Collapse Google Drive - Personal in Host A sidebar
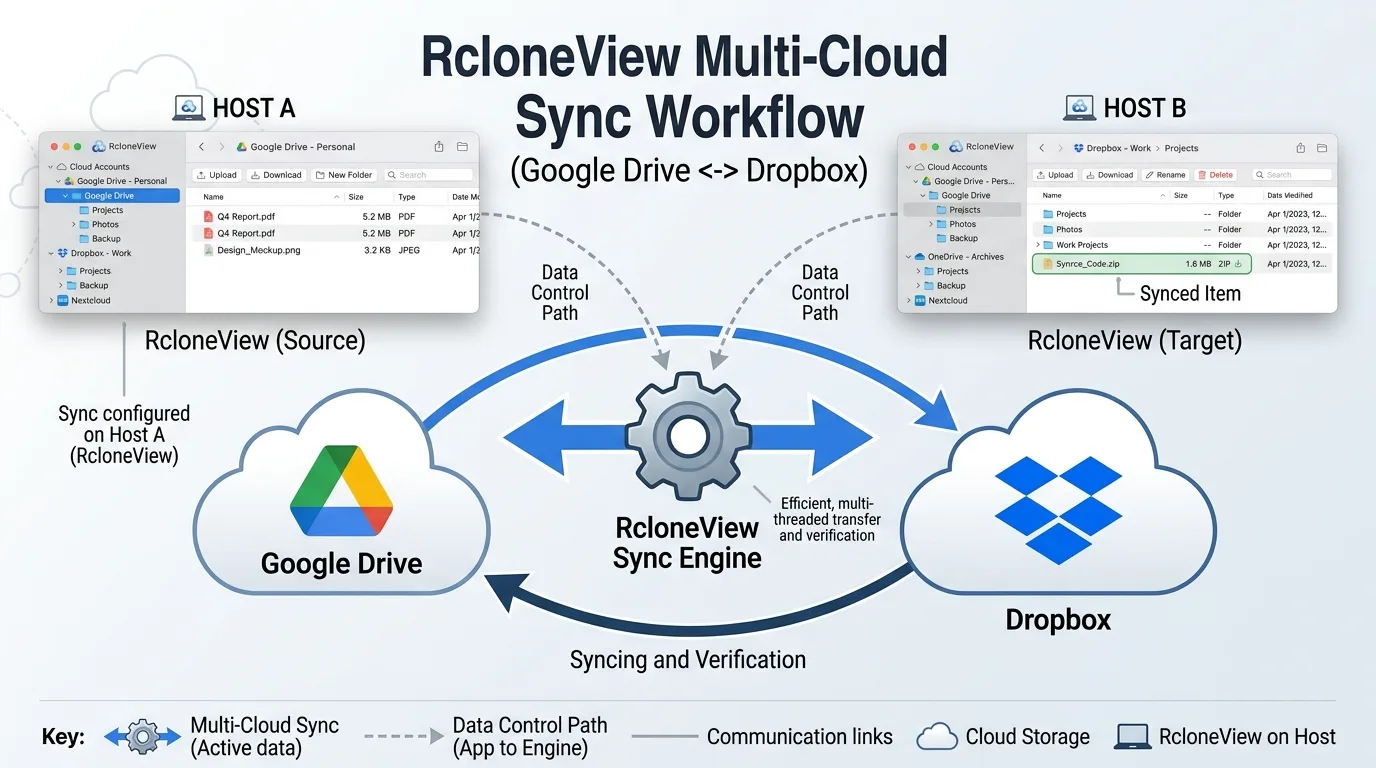The image size is (1376, 768). point(58,181)
